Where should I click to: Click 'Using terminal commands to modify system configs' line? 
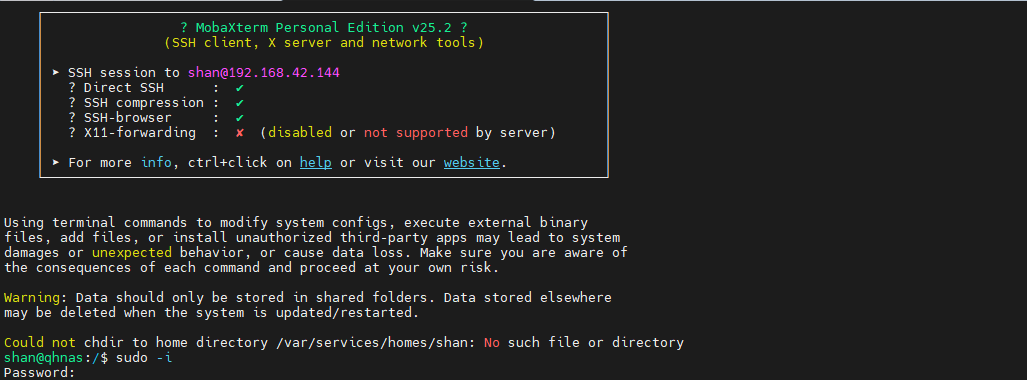(x=296, y=223)
